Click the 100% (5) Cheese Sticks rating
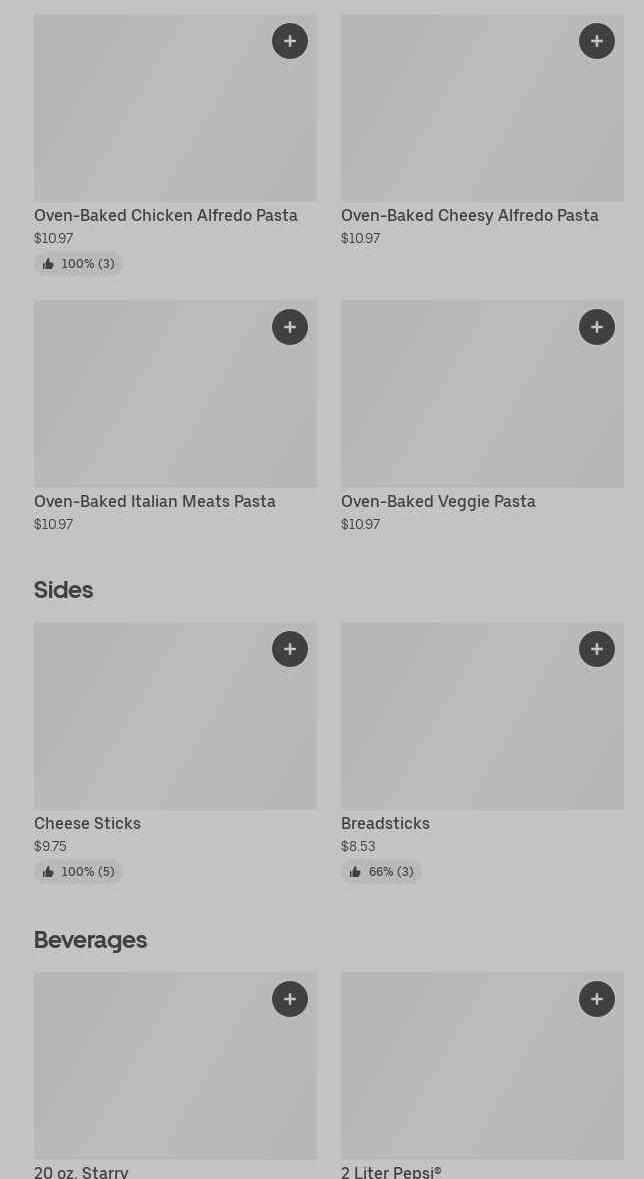This screenshot has width=644, height=1179. [x=78, y=872]
